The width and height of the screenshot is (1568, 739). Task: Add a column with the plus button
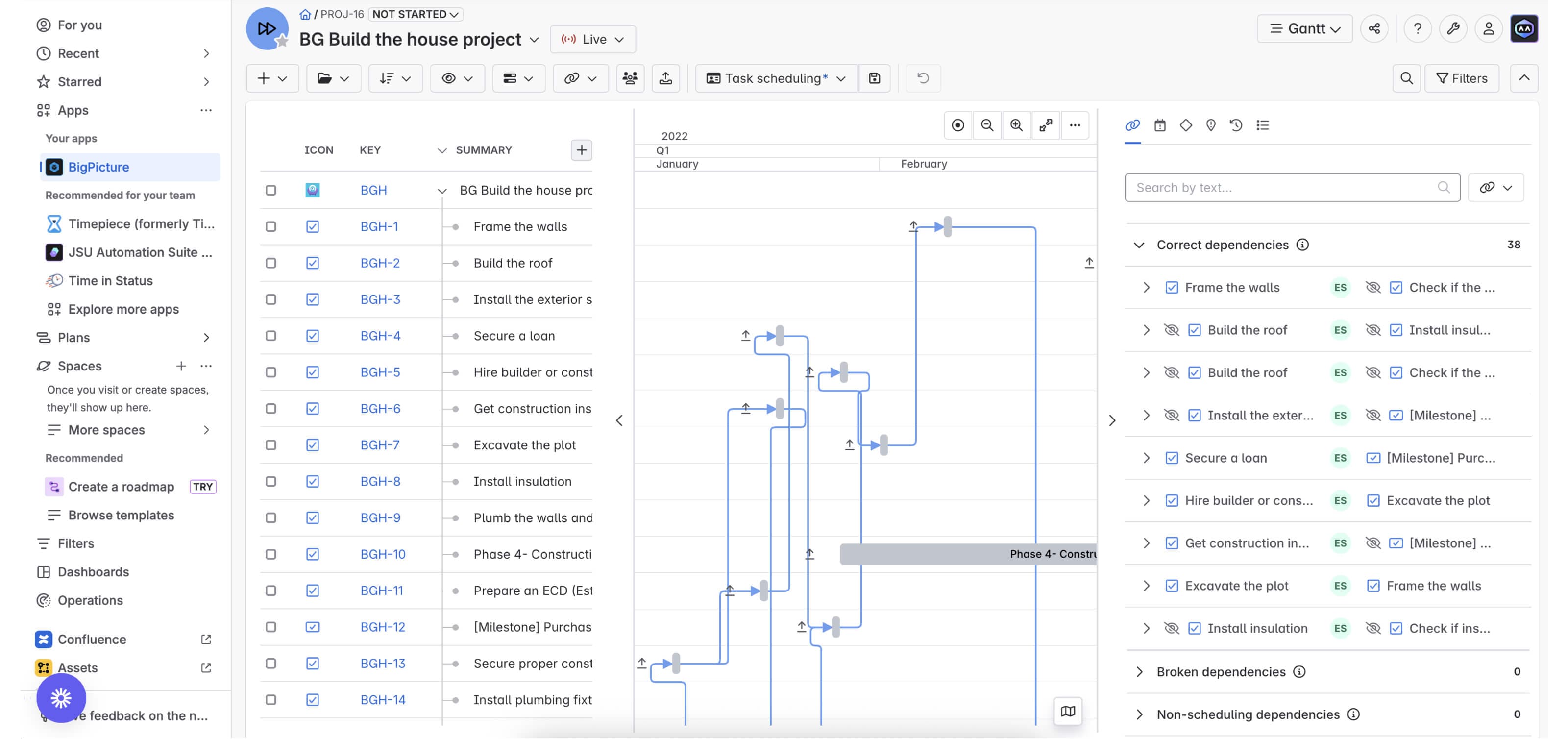581,150
